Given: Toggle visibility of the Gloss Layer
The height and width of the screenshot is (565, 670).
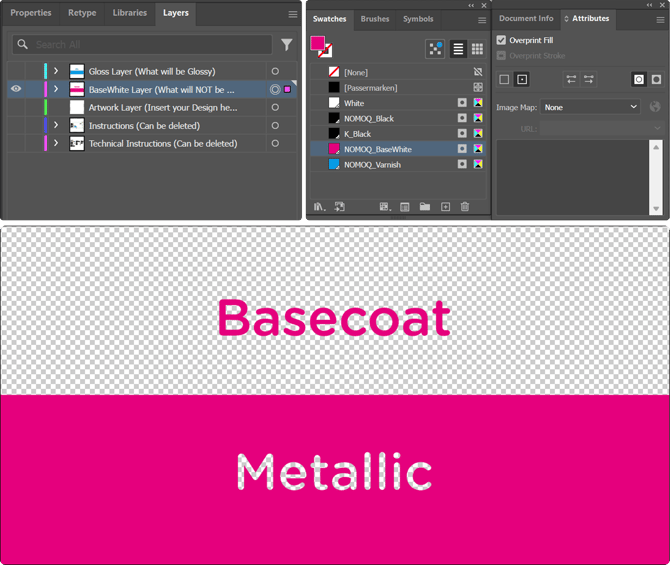Looking at the screenshot, I should (16, 71).
